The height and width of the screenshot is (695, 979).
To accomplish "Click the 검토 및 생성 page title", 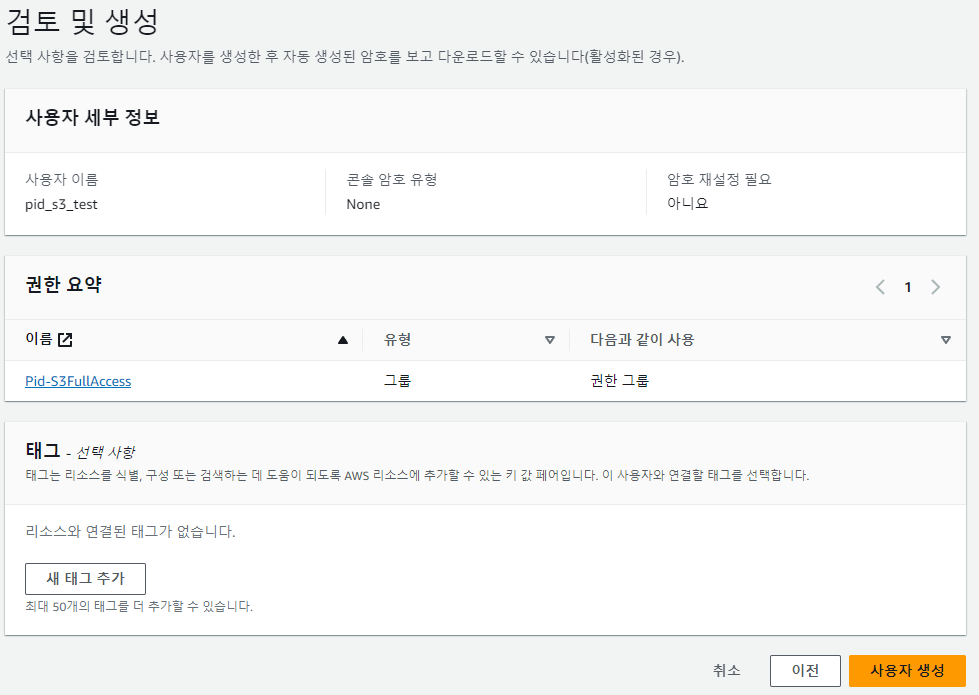I will (82, 22).
